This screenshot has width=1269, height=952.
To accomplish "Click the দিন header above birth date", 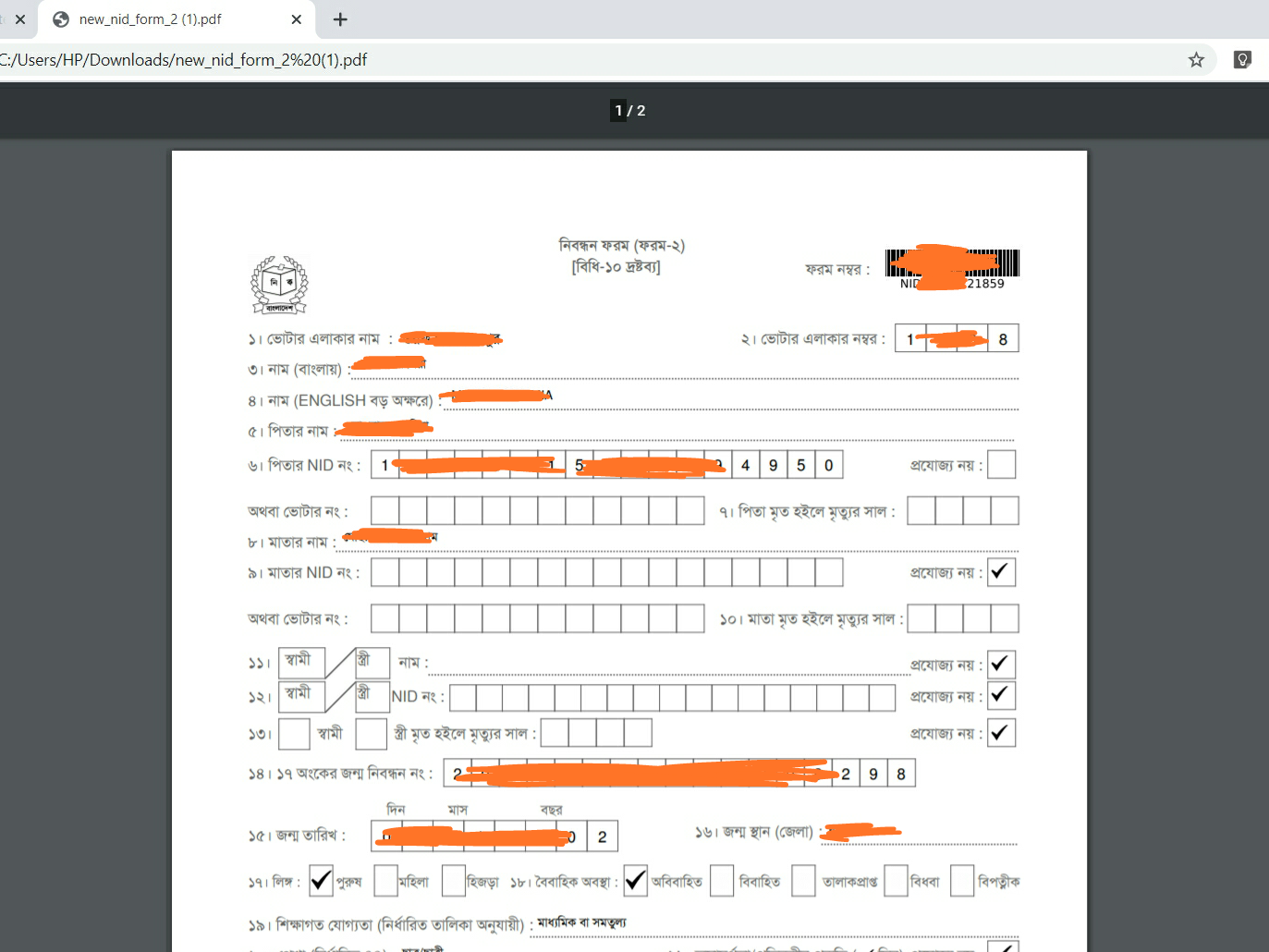I will click(396, 810).
